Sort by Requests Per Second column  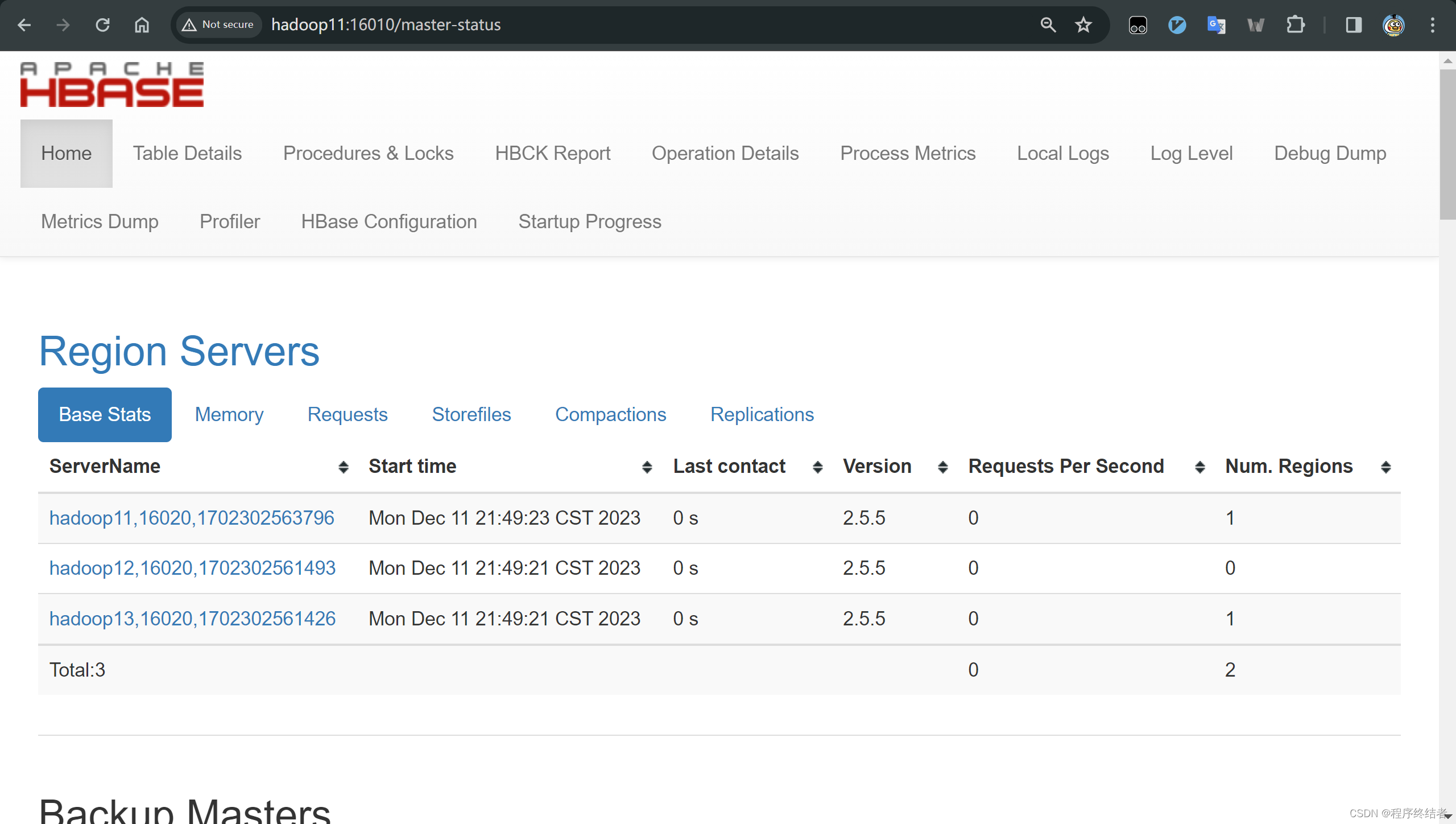coord(1199,467)
